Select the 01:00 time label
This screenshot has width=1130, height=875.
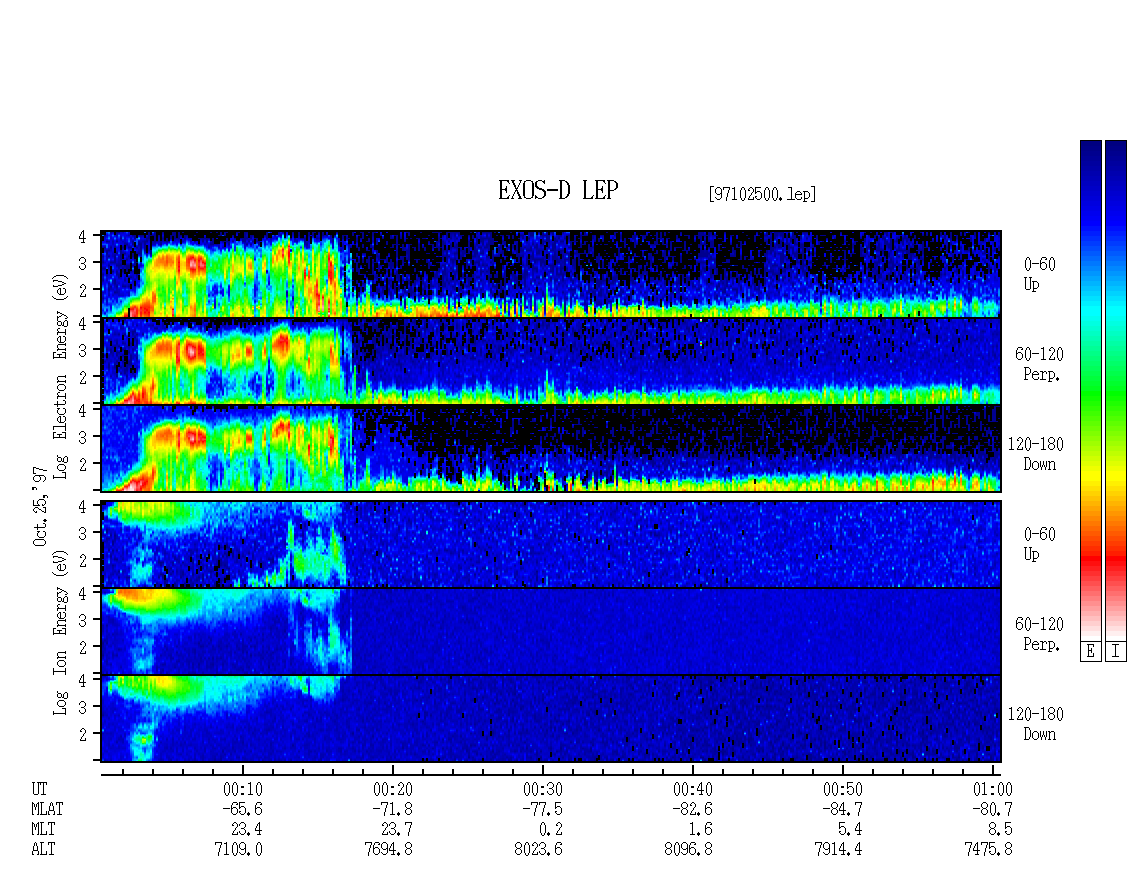[x=992, y=789]
